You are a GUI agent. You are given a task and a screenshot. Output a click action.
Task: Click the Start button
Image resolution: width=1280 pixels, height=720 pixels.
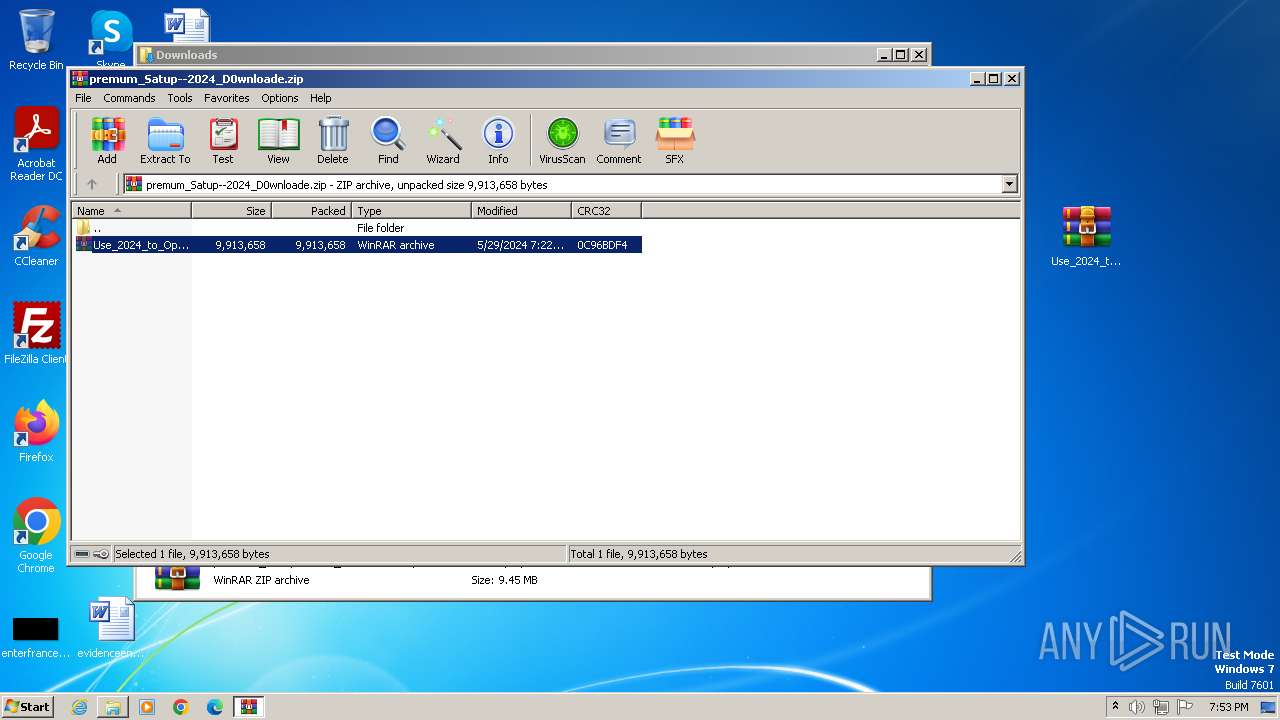(x=27, y=706)
